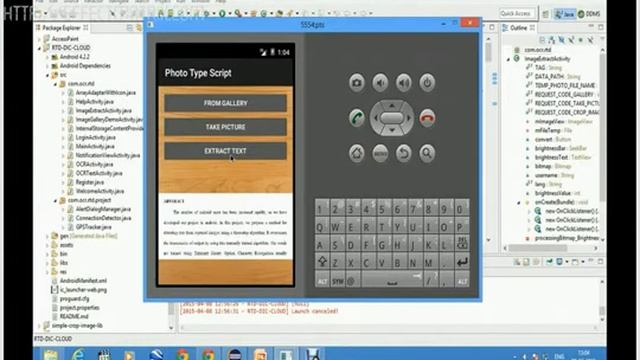
Task: Click the extracted abstract text image in emulator
Action: 225,227
